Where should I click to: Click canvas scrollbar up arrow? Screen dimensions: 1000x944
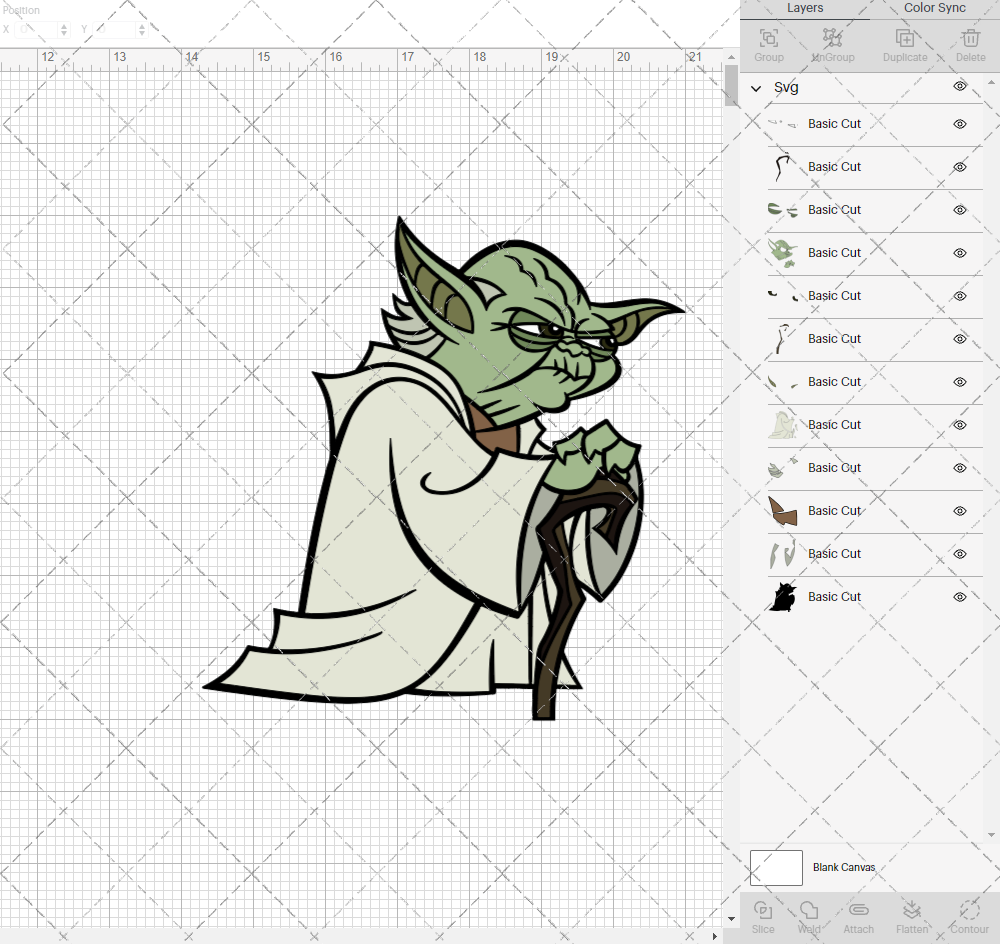[x=732, y=57]
